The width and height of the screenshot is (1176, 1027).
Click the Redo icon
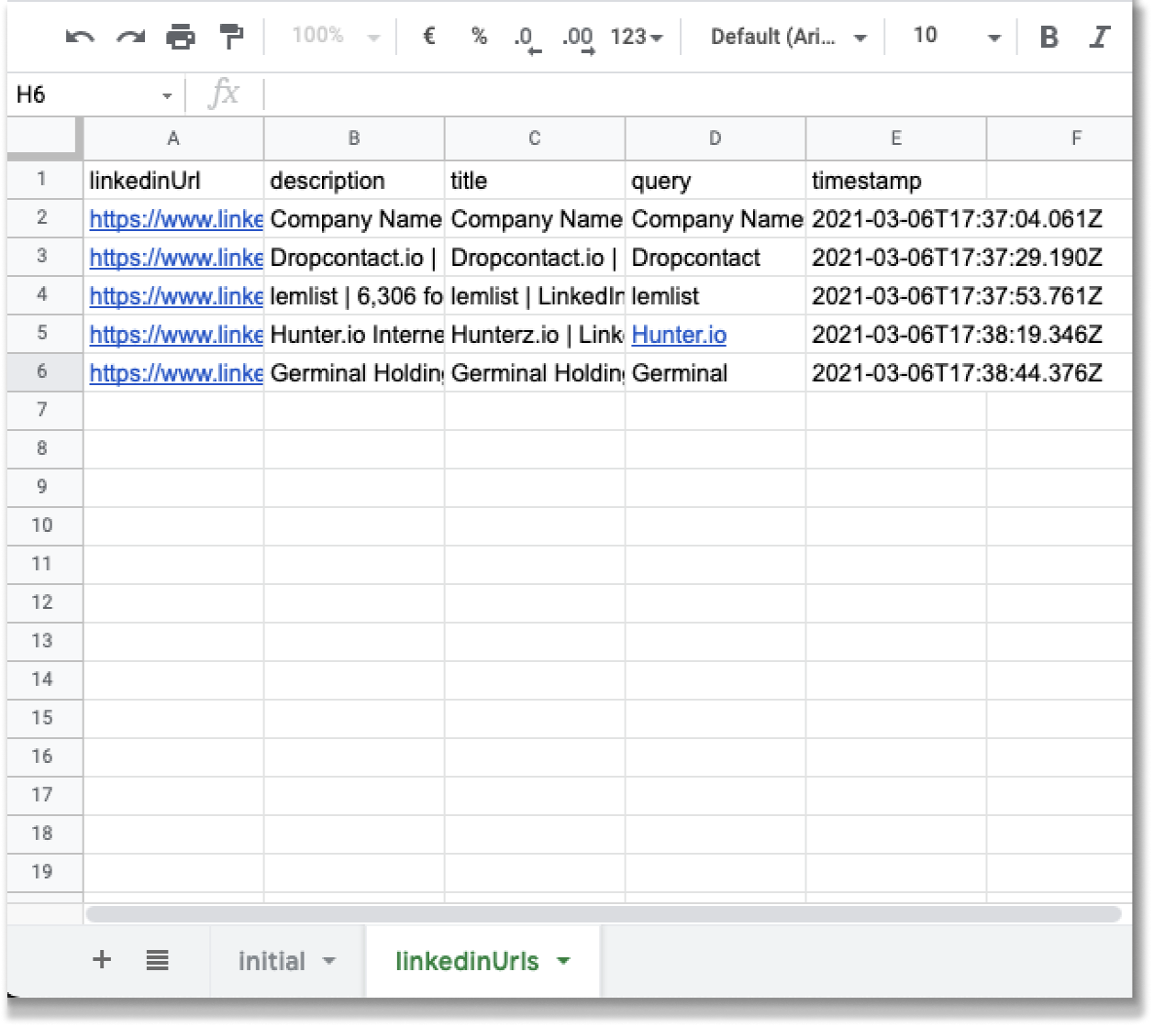click(x=130, y=36)
